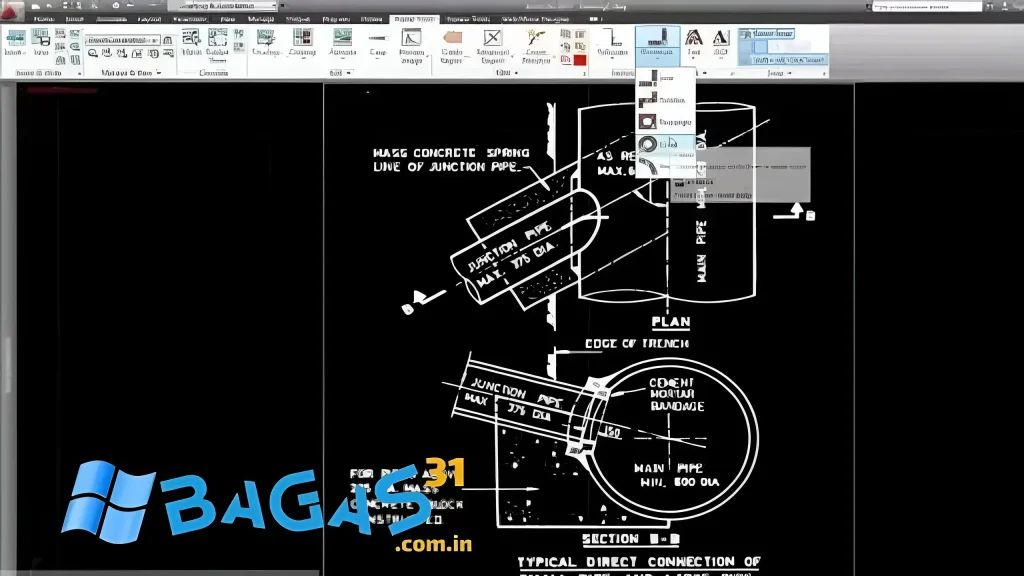This screenshot has width=1024, height=576.
Task: Choose the highlighted Circle item in the dropdown
Action: tap(664, 144)
